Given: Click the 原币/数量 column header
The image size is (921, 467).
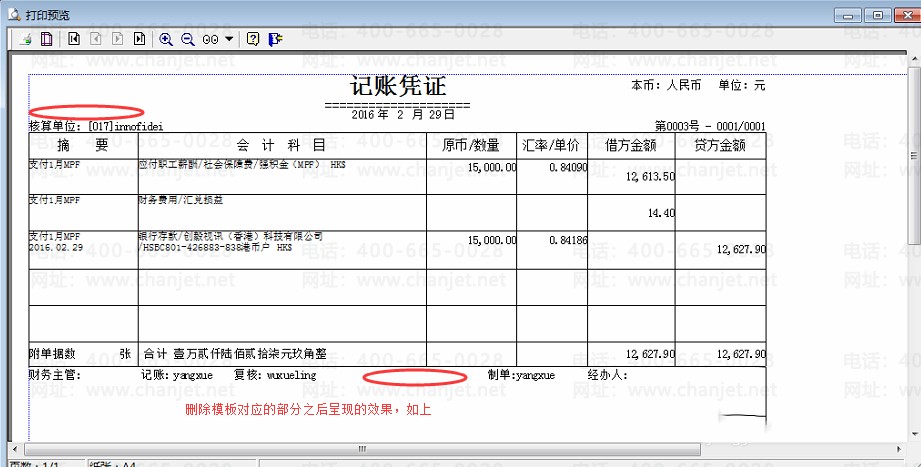Looking at the screenshot, I should (x=470, y=145).
